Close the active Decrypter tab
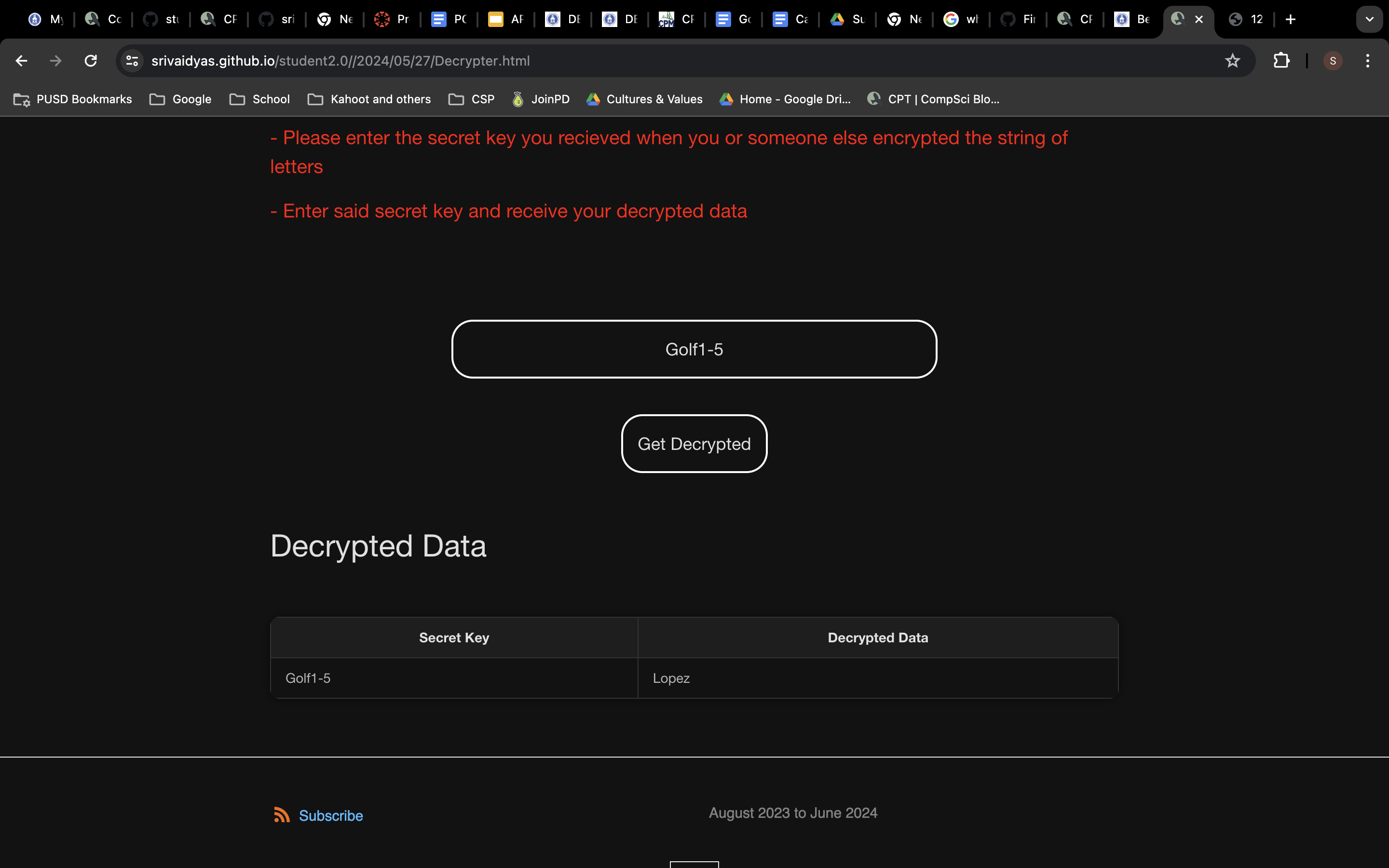 pyautogui.click(x=1199, y=19)
